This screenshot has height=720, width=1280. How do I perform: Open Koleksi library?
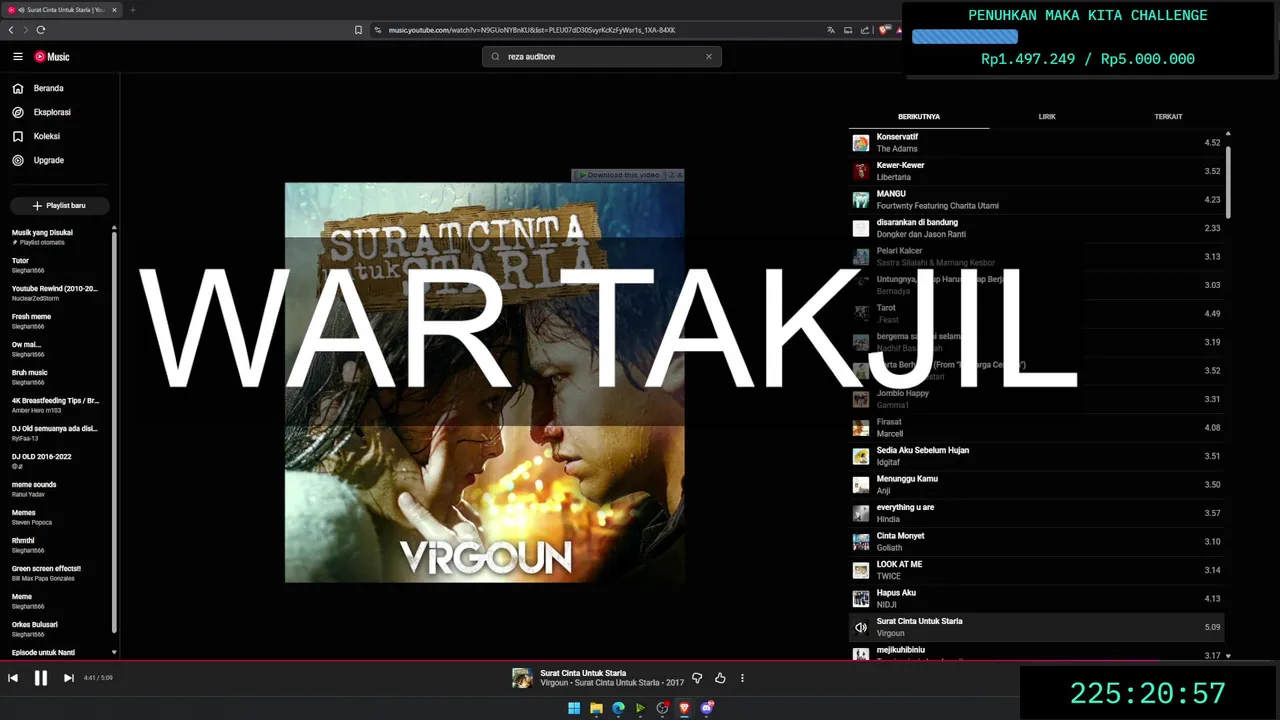point(46,136)
